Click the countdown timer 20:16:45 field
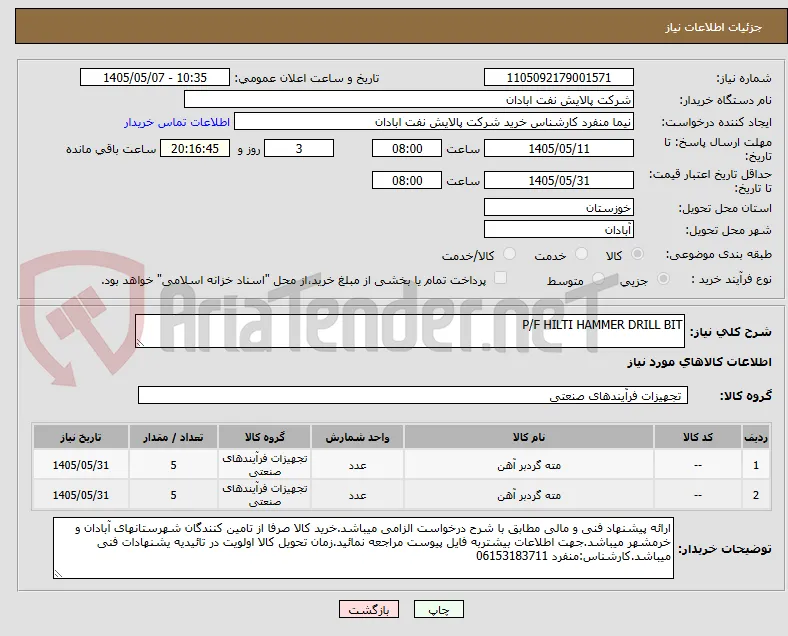The width and height of the screenshot is (788, 636). [195, 148]
